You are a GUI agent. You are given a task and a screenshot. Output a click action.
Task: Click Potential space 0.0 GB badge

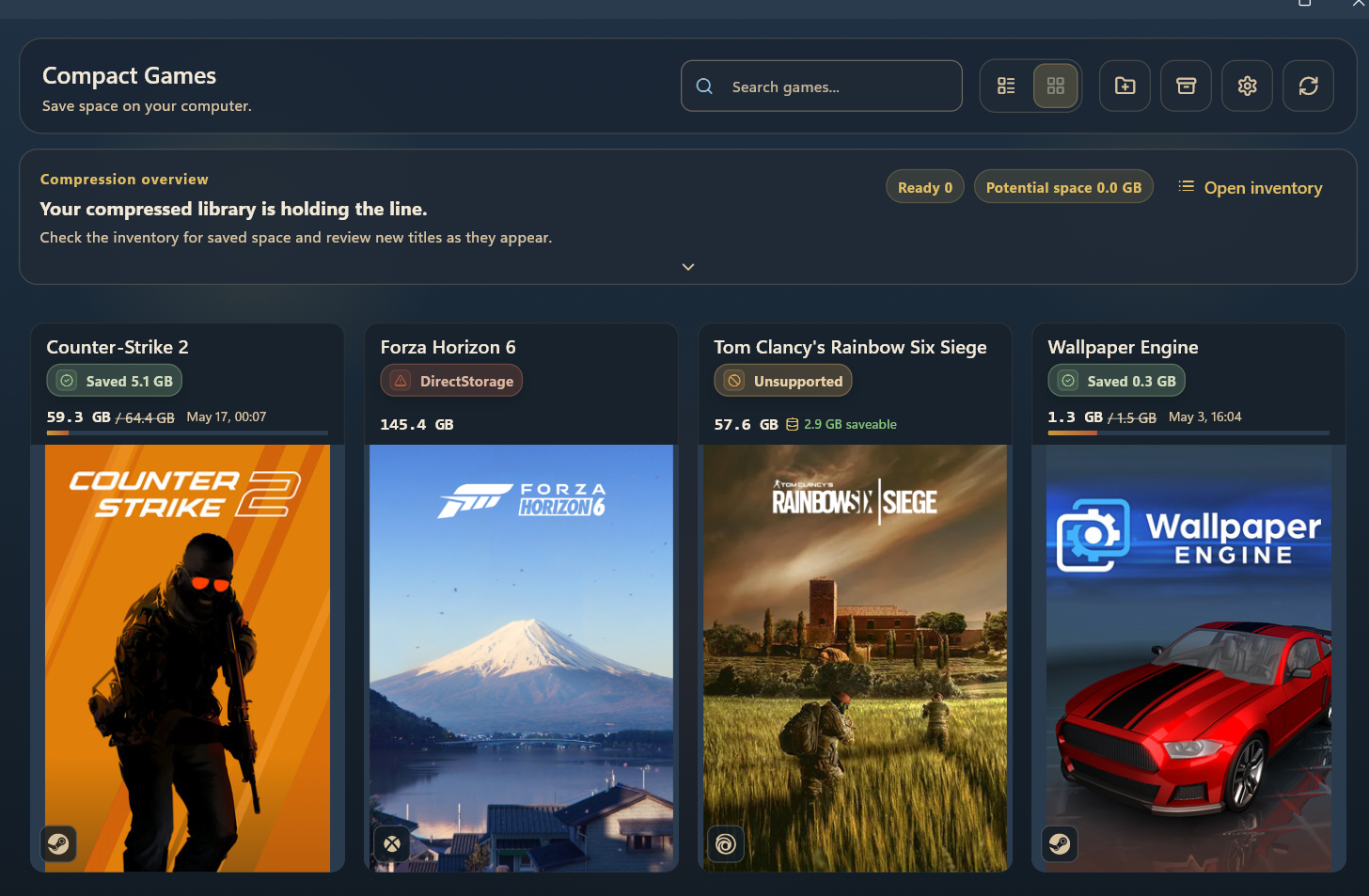click(x=1063, y=187)
